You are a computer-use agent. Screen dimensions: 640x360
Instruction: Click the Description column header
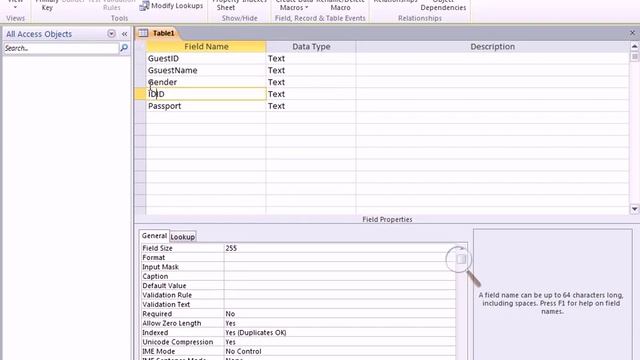pyautogui.click(x=492, y=47)
